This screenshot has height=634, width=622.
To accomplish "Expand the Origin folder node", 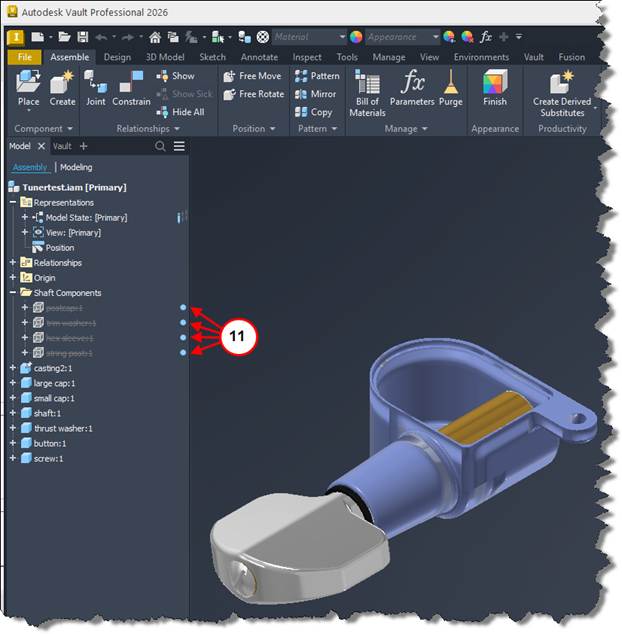I will tap(13, 277).
